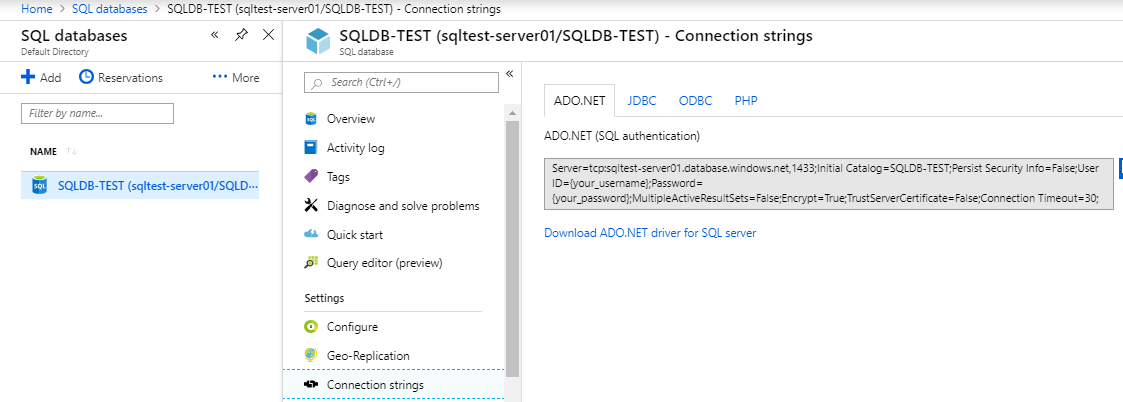This screenshot has width=1123, height=402.
Task: Click the Add plus icon
Action: [x=28, y=77]
